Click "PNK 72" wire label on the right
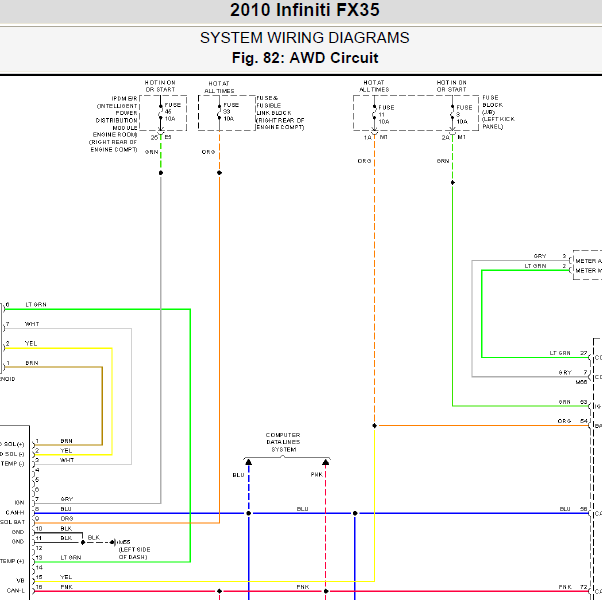Viewport: 602px width, 600px height. pos(573,587)
